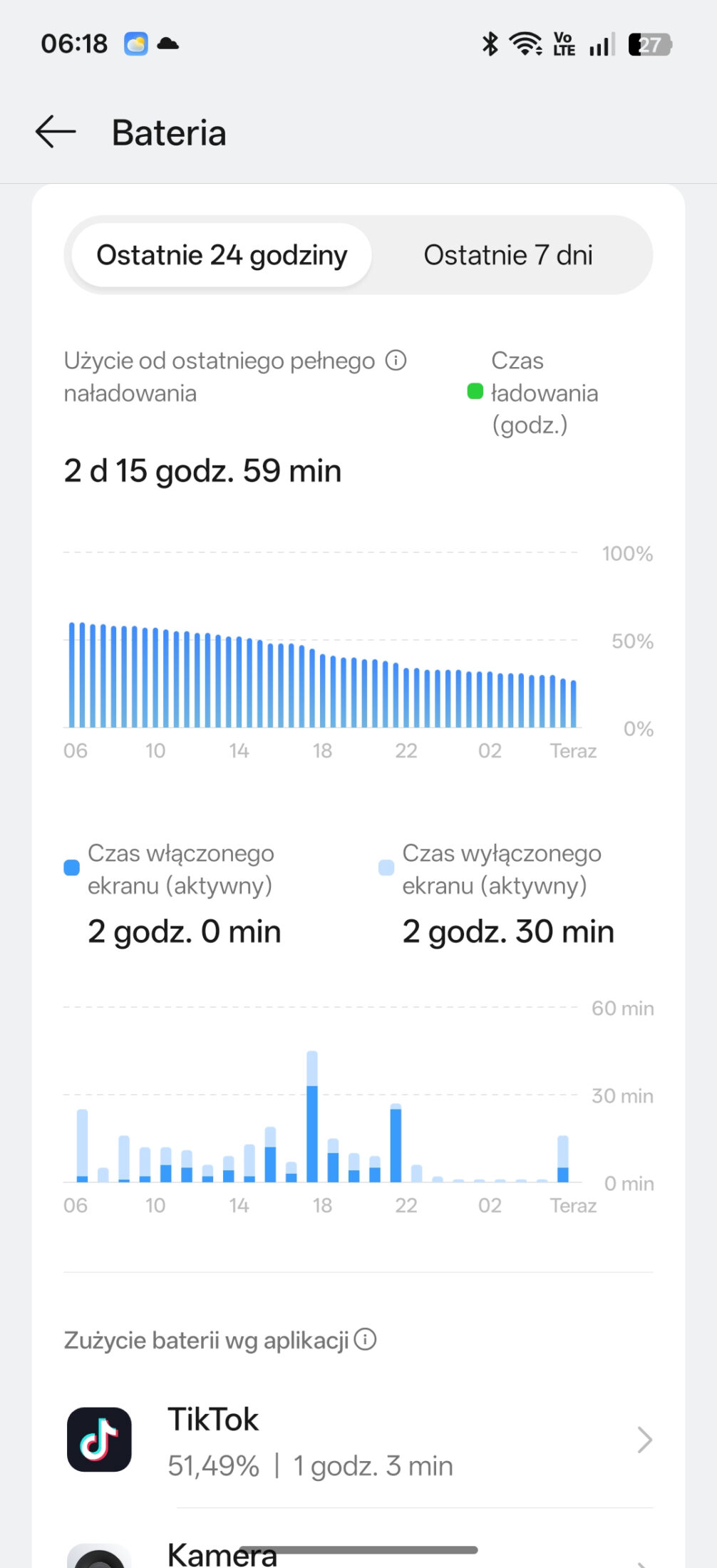Screen dimensions: 717x1568
Task: Tap the cloud notification icon
Action: click(x=168, y=44)
